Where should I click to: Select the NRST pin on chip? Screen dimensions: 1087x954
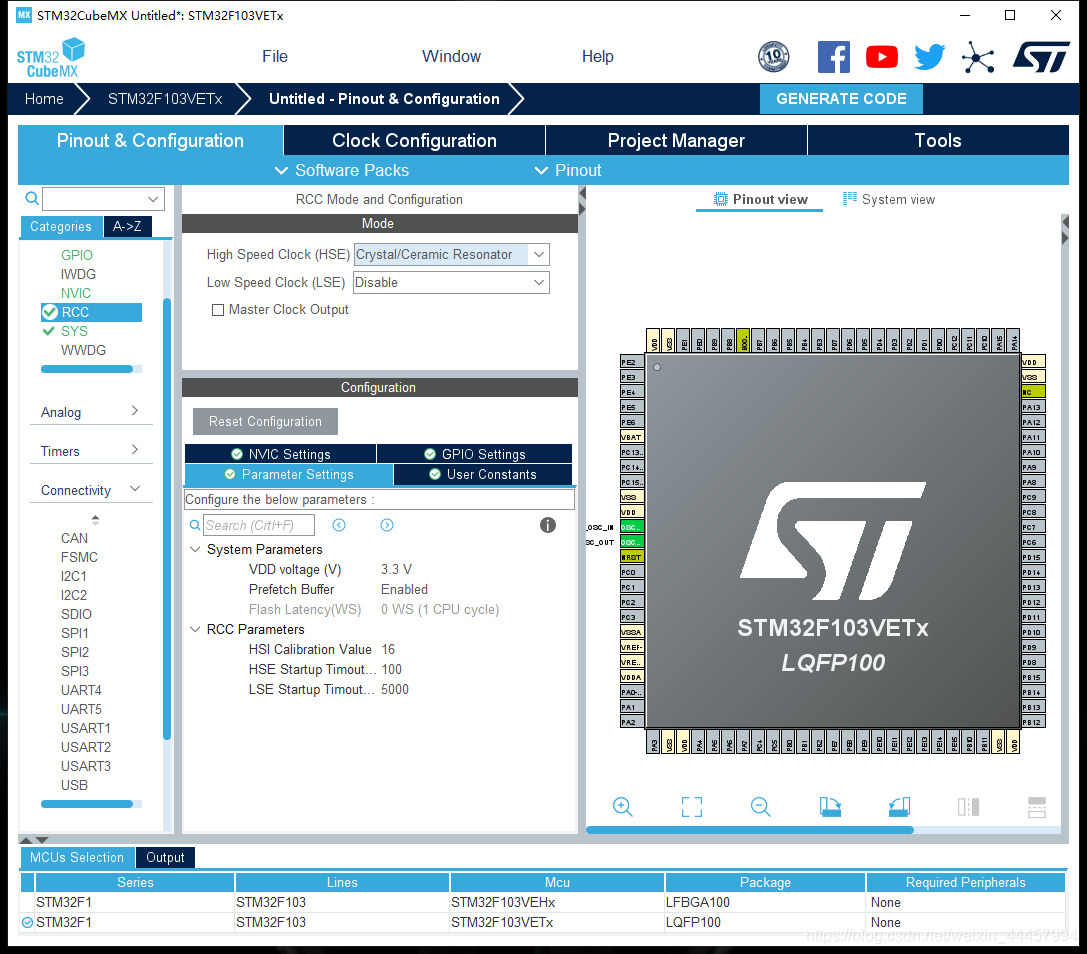(632, 557)
